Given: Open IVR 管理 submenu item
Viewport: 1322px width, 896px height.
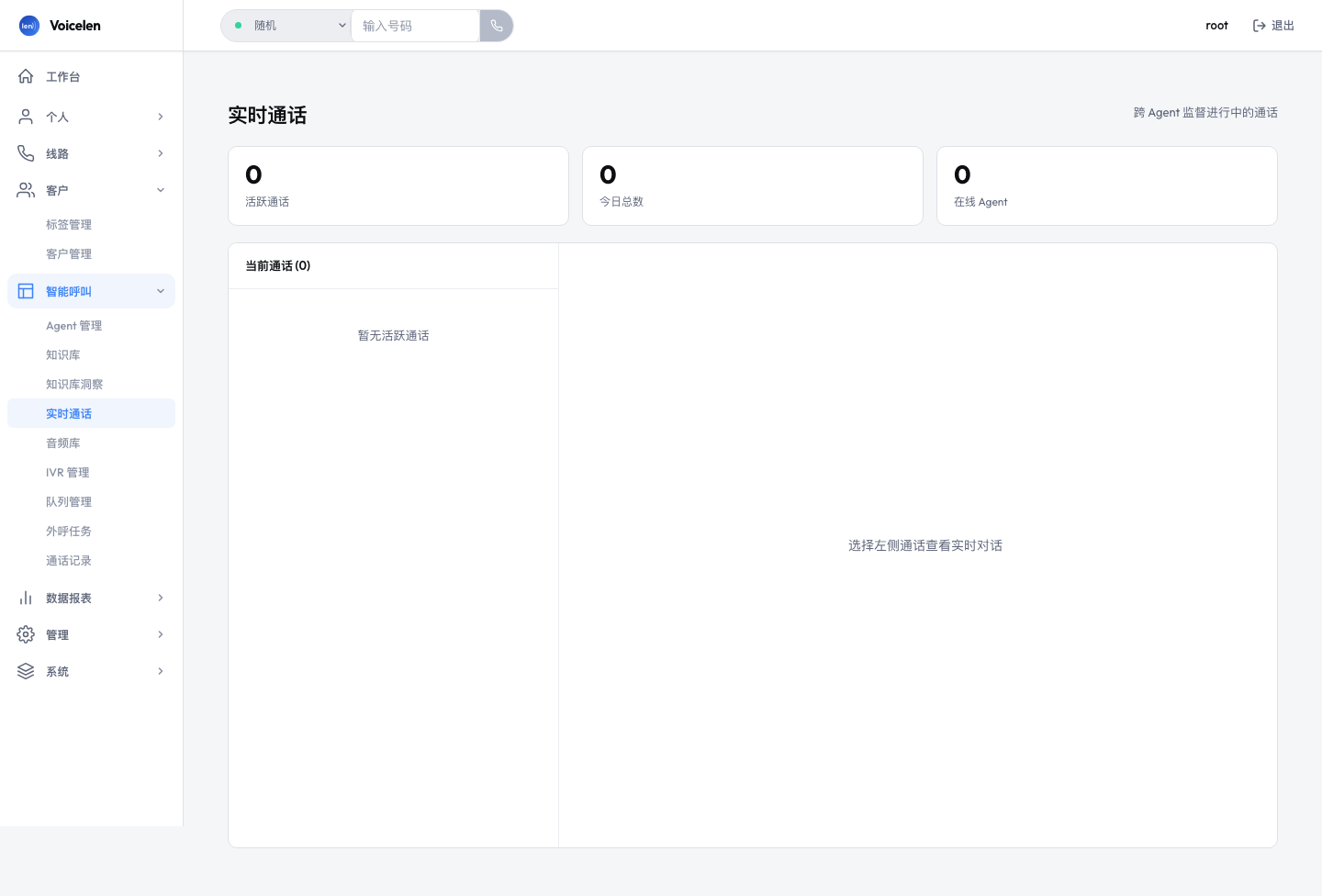Looking at the screenshot, I should [x=91, y=472].
